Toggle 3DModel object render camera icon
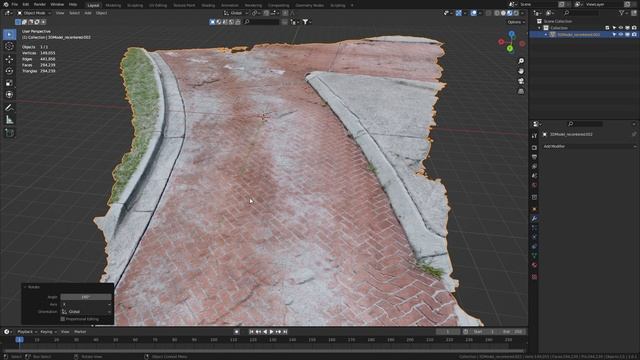Viewport: 640px width, 360px height. (634, 35)
